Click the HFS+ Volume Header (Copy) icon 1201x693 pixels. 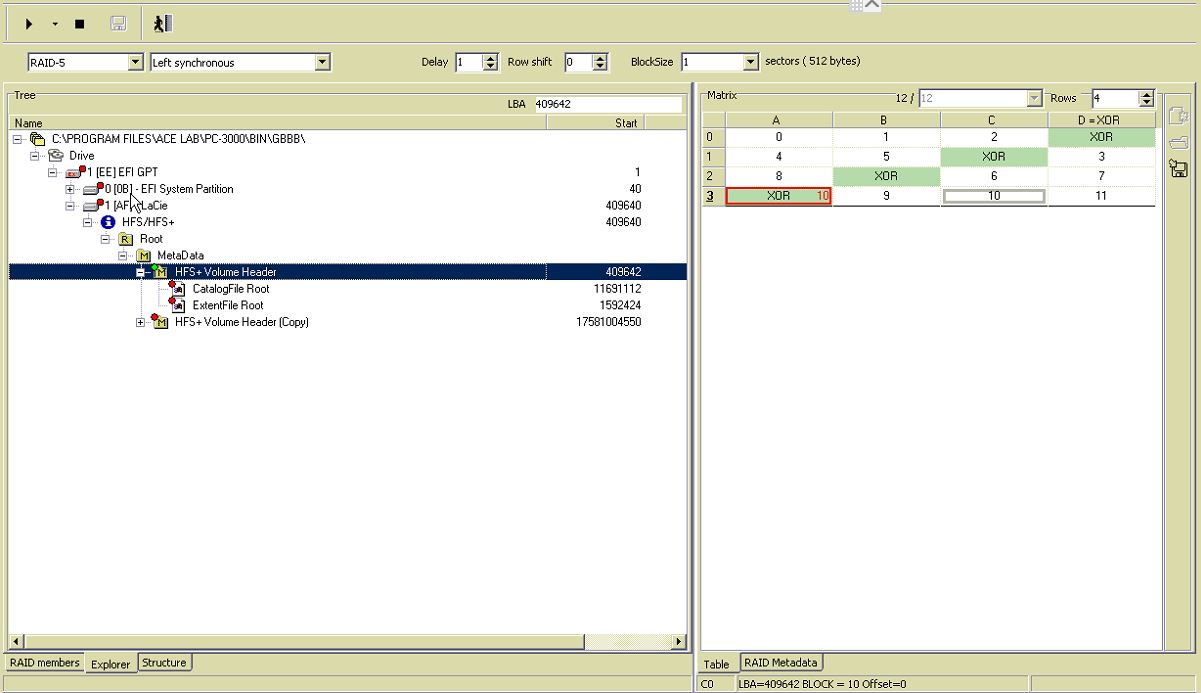click(x=160, y=321)
